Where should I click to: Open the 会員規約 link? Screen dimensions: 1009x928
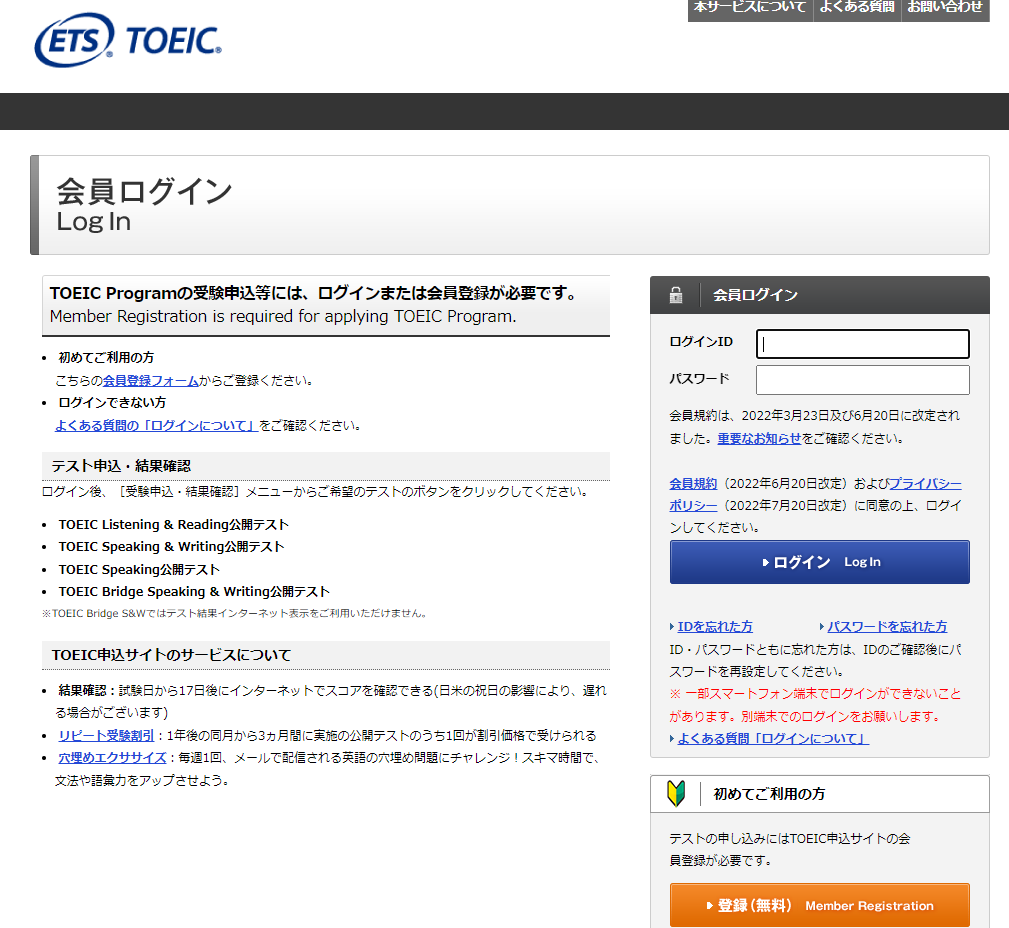693,483
